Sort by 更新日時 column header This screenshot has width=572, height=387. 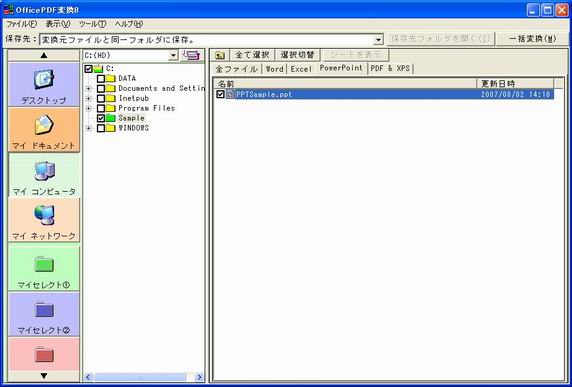(x=515, y=84)
